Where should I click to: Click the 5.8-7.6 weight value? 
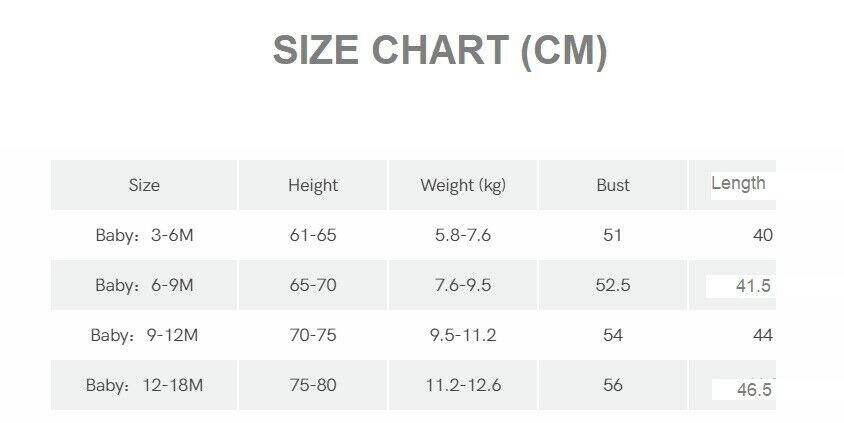coord(462,235)
